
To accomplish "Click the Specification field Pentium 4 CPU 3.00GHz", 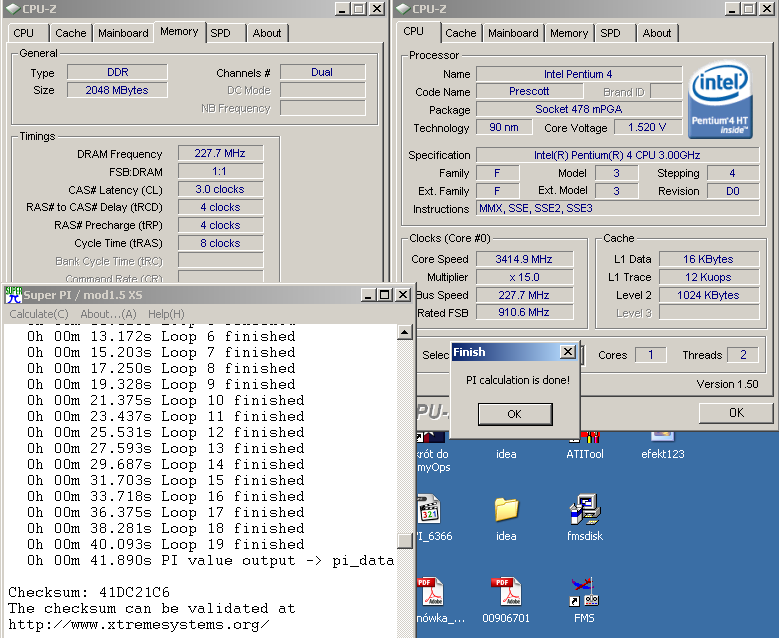I will (x=618, y=155).
